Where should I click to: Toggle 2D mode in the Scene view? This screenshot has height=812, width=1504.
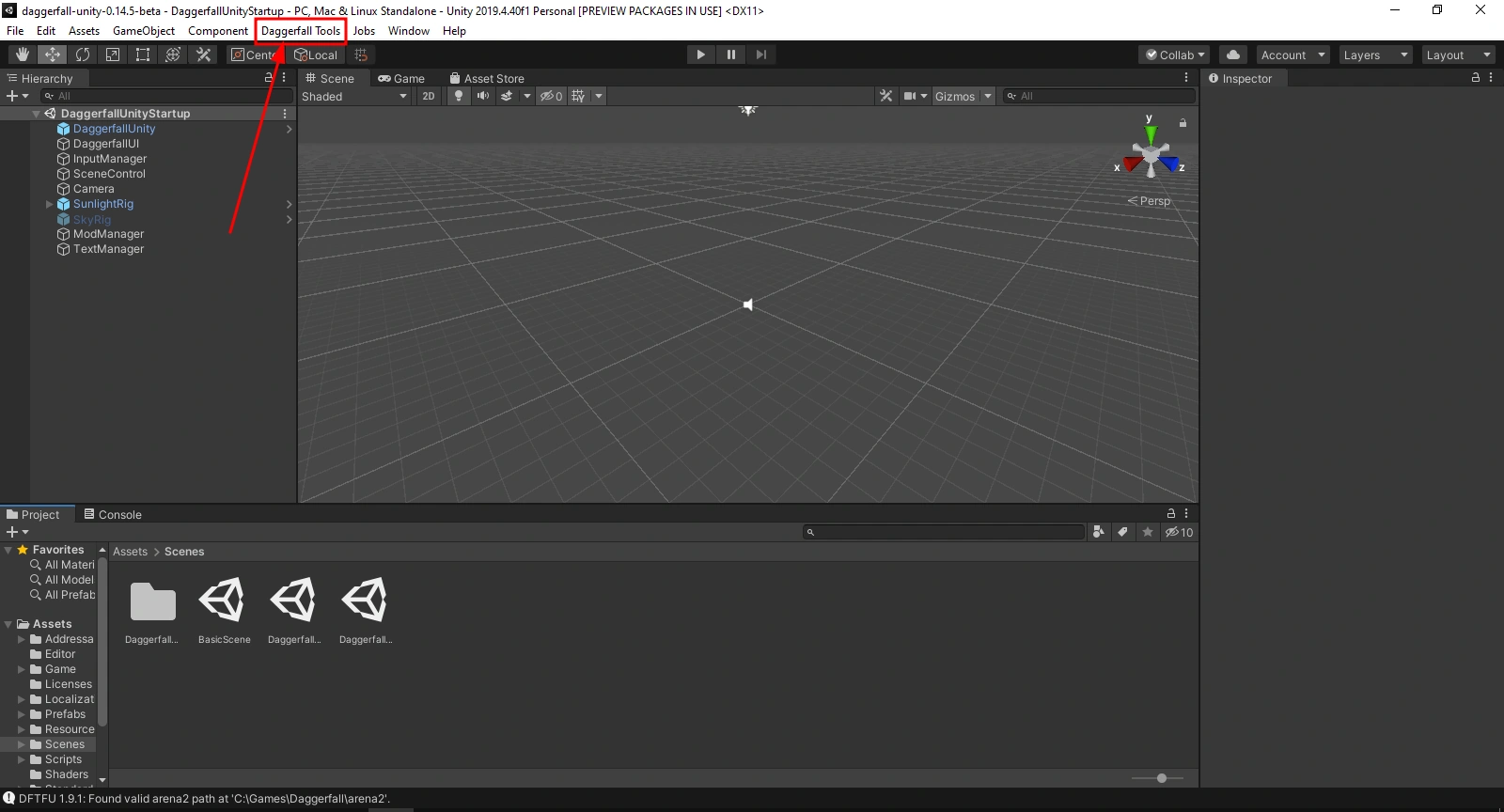coord(429,96)
